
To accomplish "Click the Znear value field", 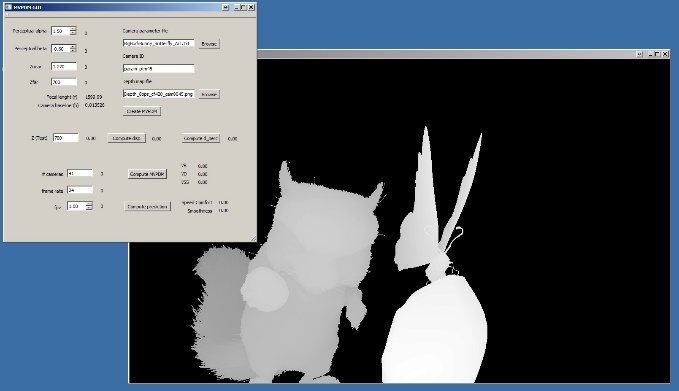I will [64, 66].
